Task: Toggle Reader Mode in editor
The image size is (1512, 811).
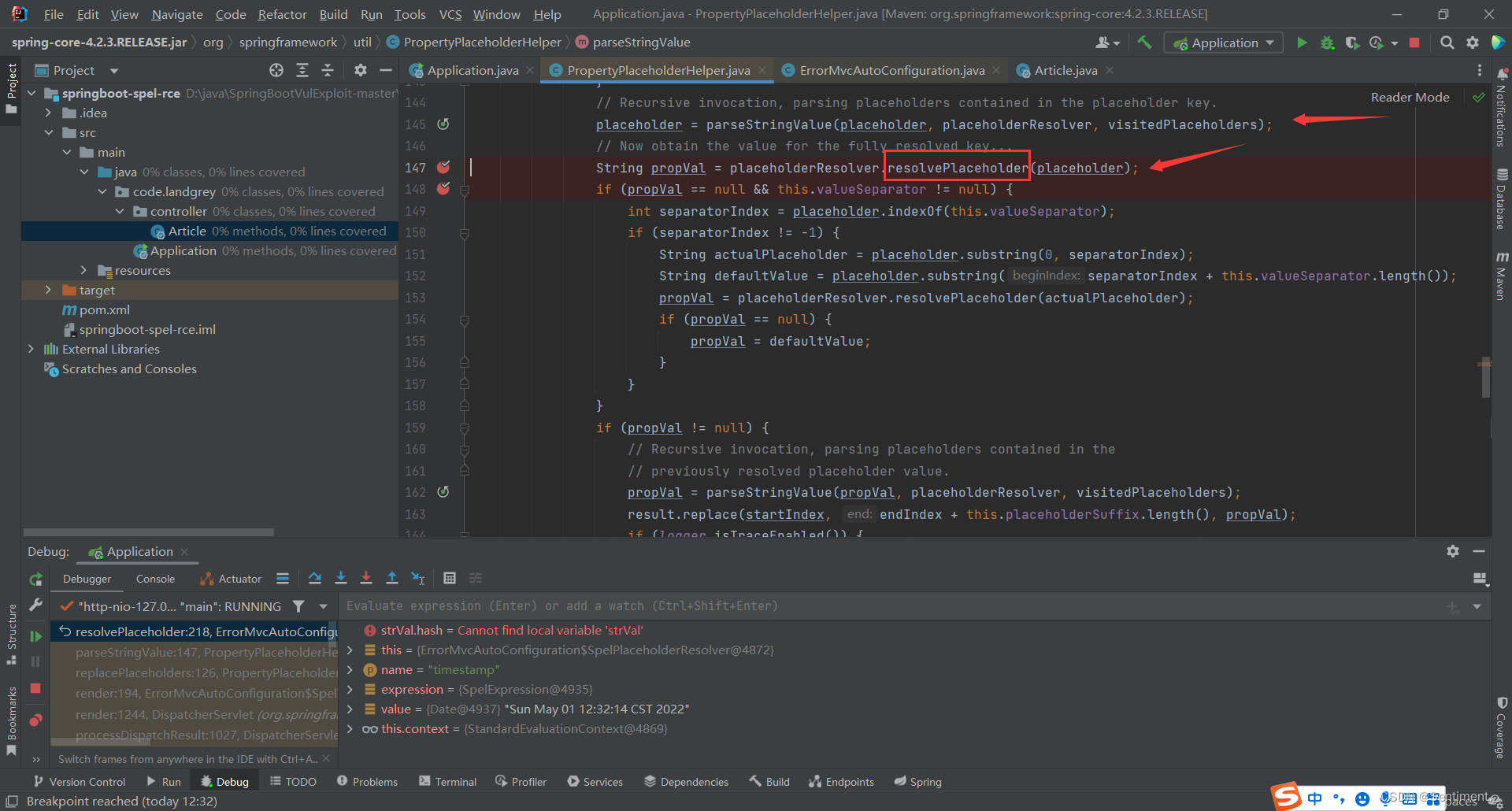Action: point(1410,97)
